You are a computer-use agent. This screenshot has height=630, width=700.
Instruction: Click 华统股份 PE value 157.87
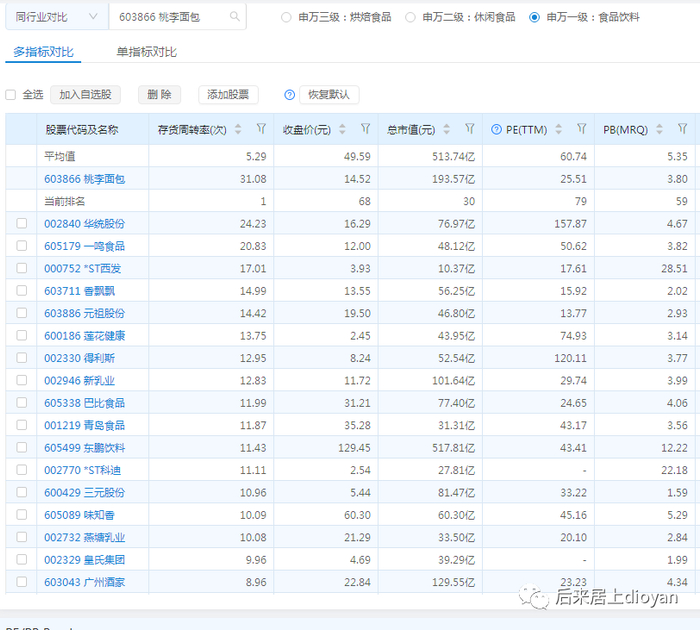coord(571,224)
